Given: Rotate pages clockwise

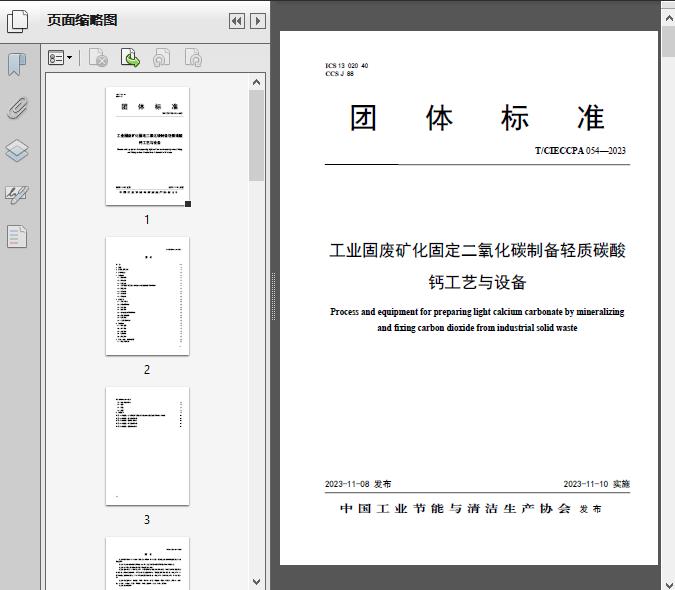Looking at the screenshot, I should (193, 59).
